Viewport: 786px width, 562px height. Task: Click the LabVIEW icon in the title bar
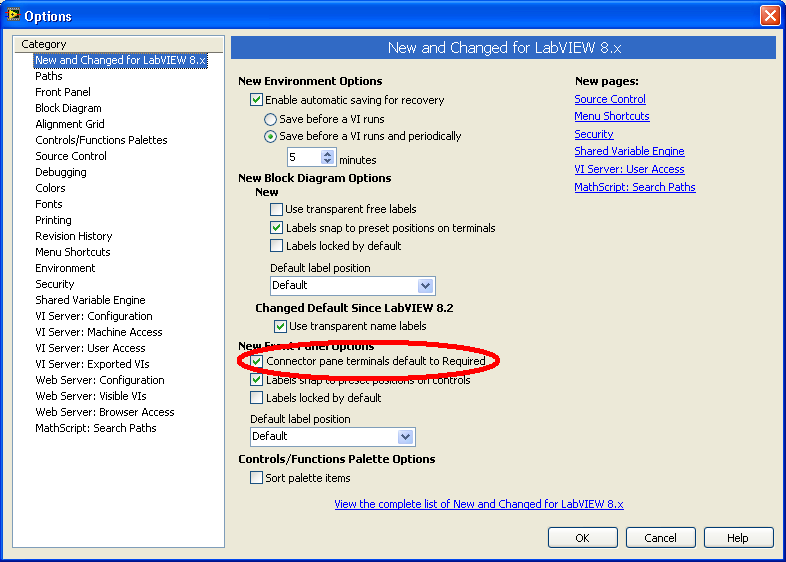12,15
